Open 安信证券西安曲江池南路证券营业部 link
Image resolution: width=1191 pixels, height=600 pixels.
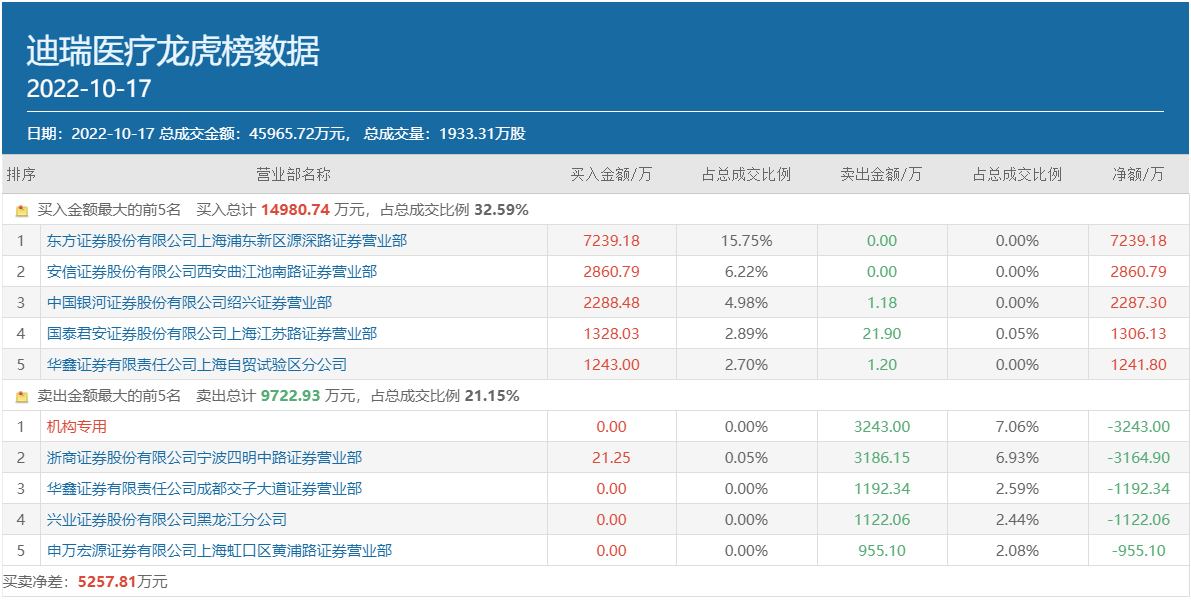tap(212, 272)
